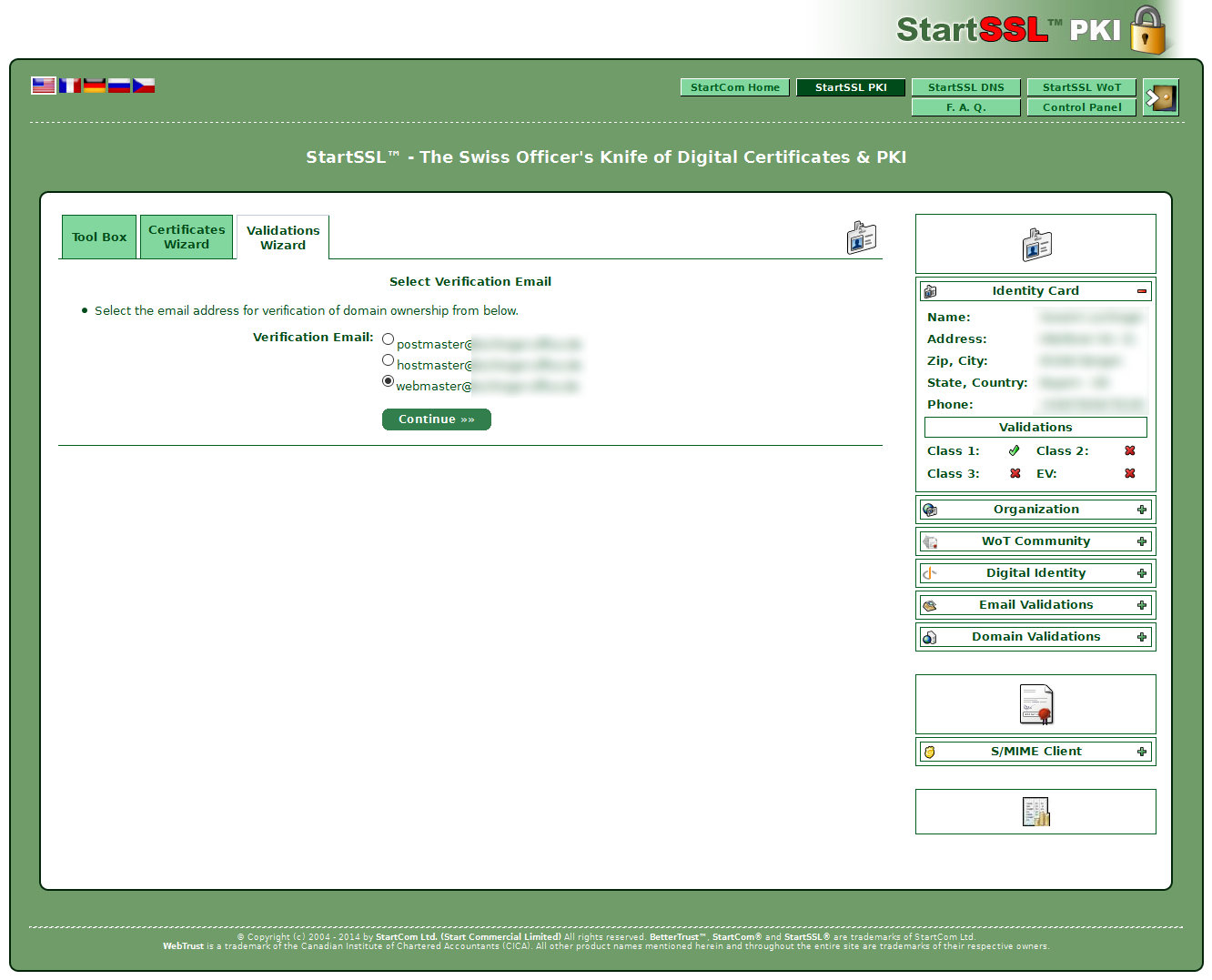Click the Domain Validations icon
The width and height of the screenshot is (1212, 980).
click(930, 637)
